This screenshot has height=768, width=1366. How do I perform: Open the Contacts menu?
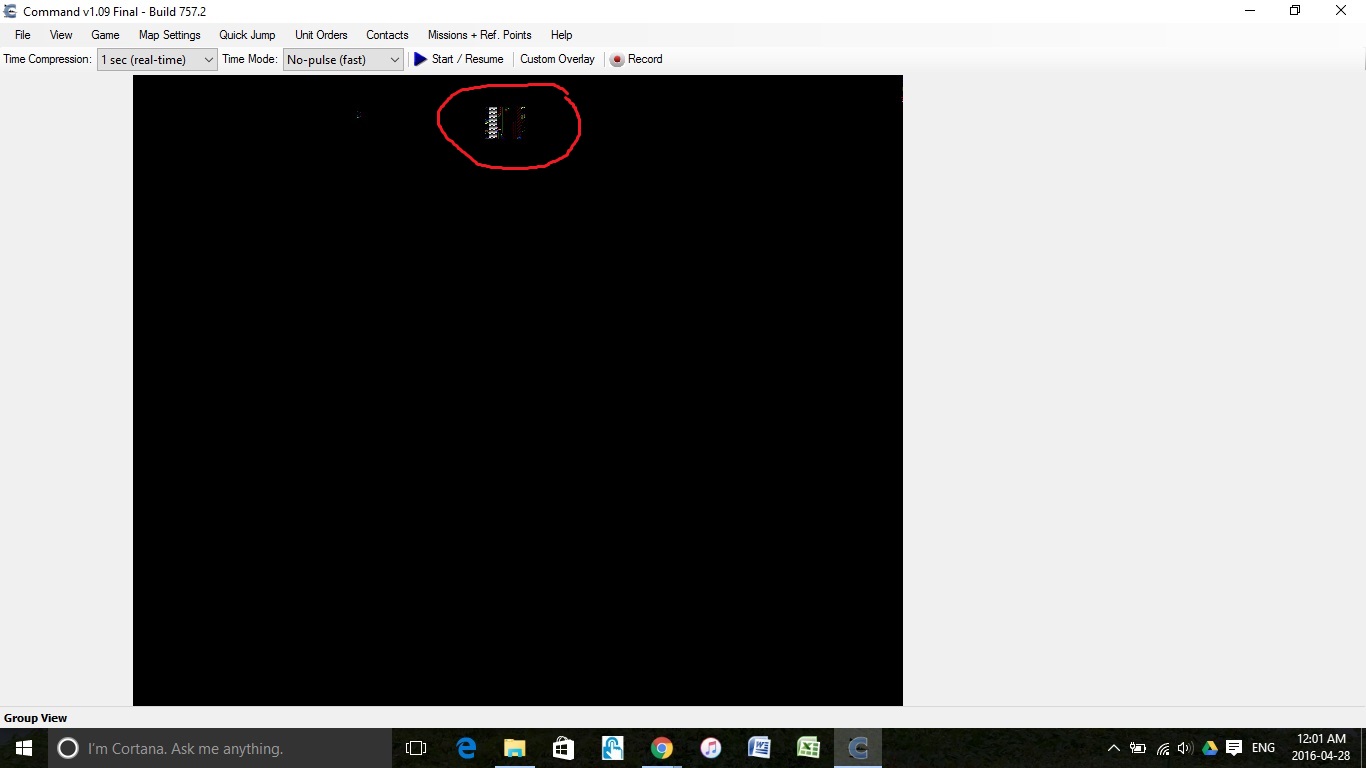387,35
